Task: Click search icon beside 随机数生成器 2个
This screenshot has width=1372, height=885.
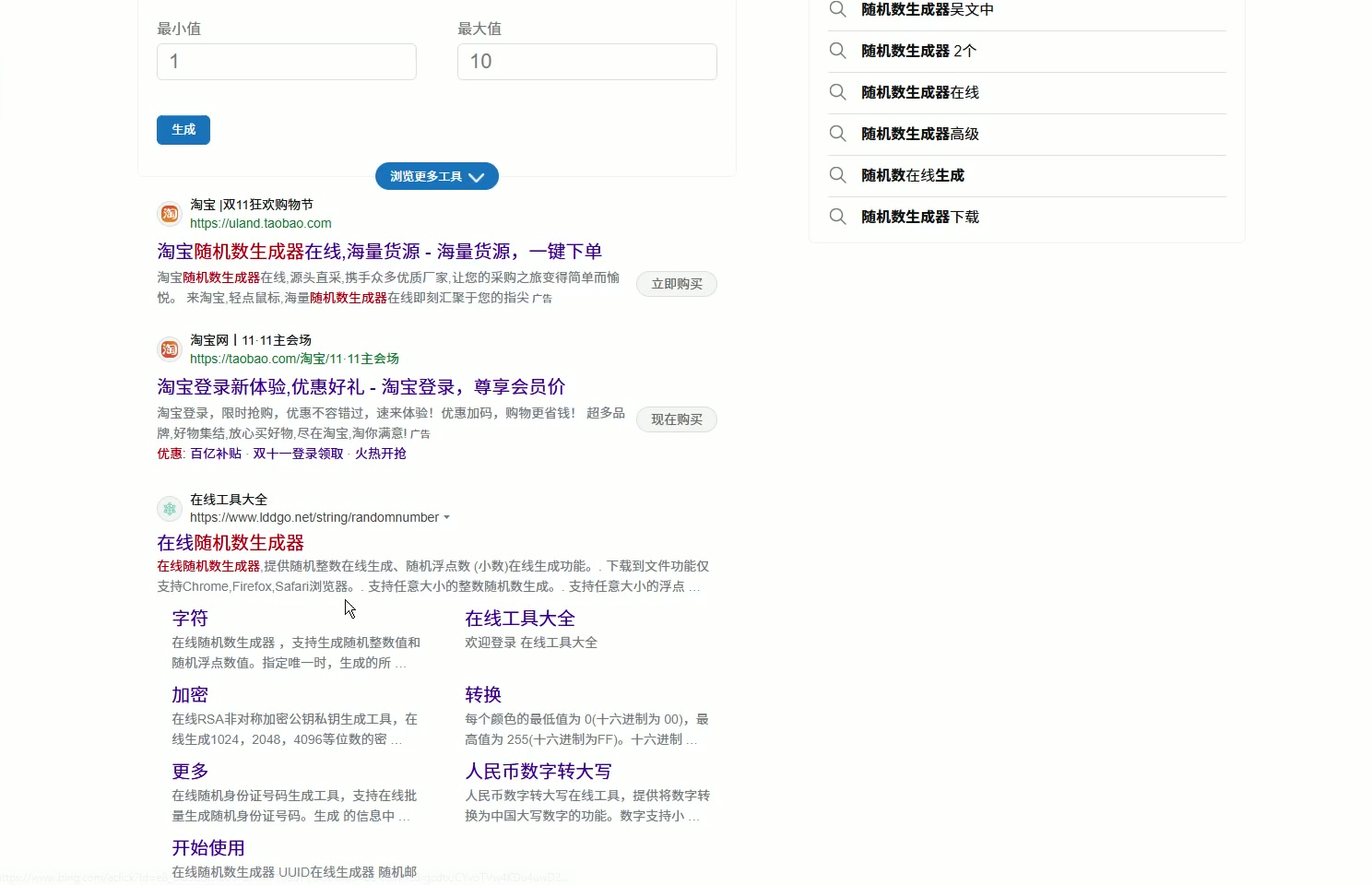Action: coord(837,51)
